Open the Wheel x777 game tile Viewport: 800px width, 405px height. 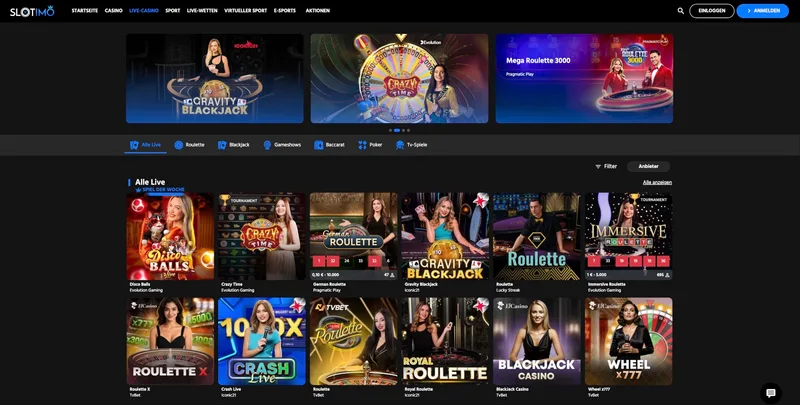[629, 341]
